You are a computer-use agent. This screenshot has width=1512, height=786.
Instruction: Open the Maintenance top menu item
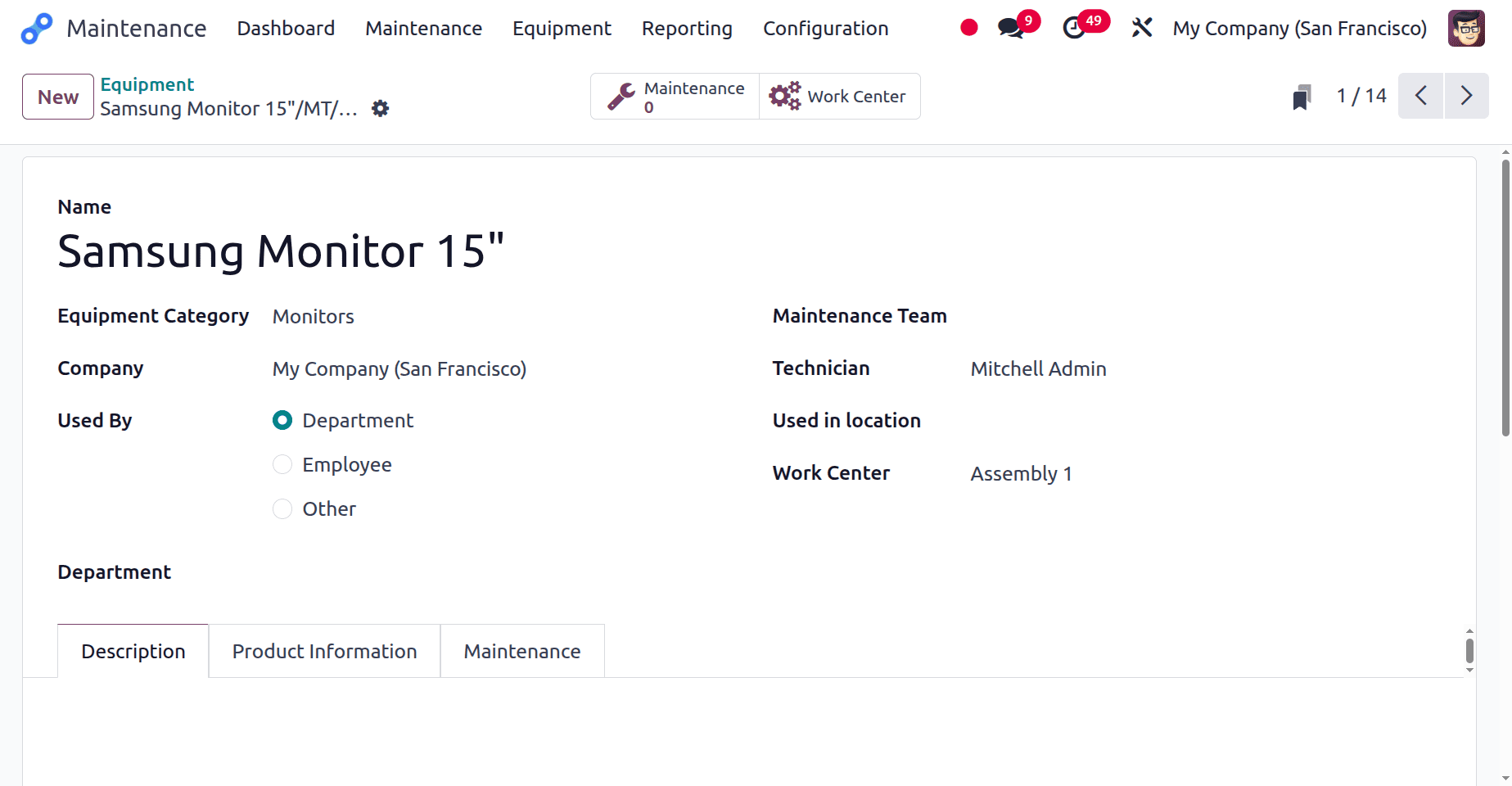click(423, 29)
